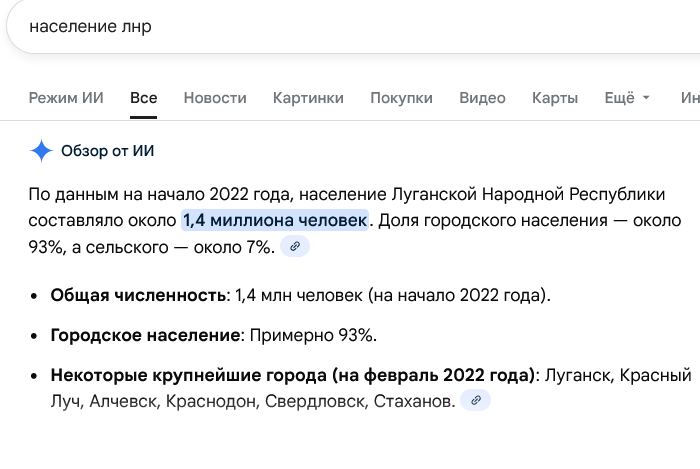Click the "Обзор от ИИ" heading
The width and height of the screenshot is (700, 469).
tap(108, 151)
